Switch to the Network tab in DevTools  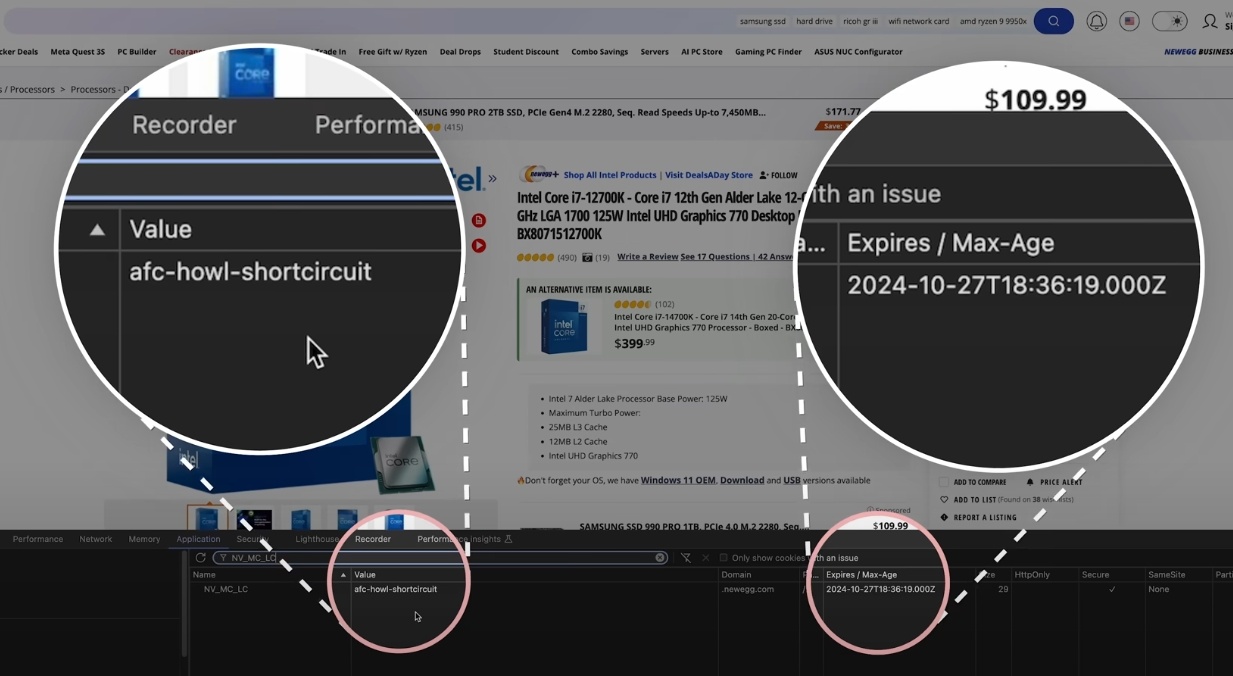pos(96,539)
